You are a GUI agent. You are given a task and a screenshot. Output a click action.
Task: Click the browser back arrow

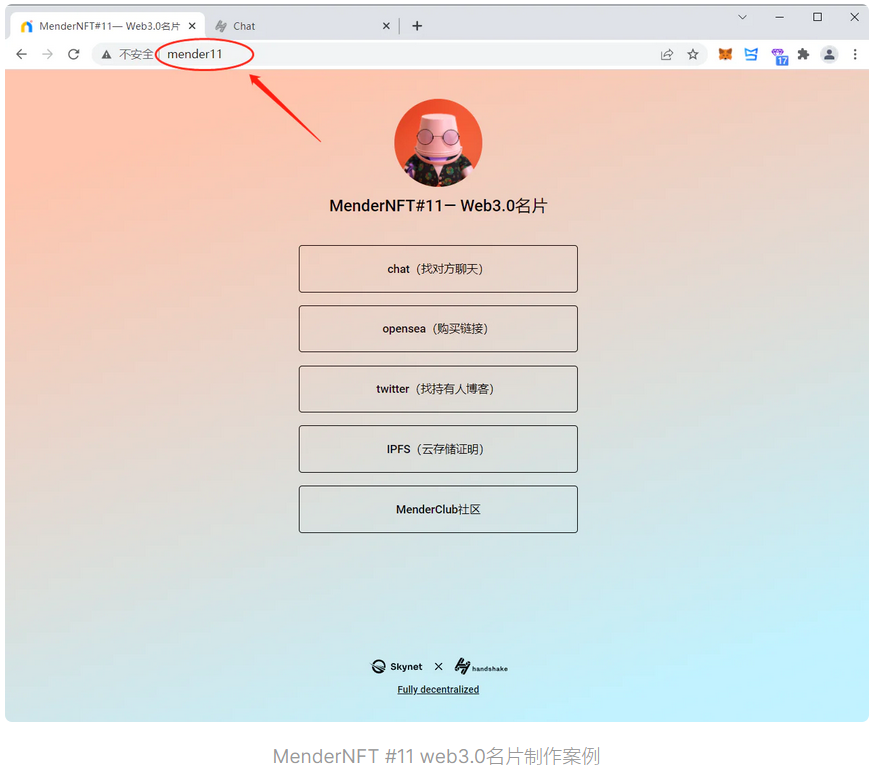[21, 54]
